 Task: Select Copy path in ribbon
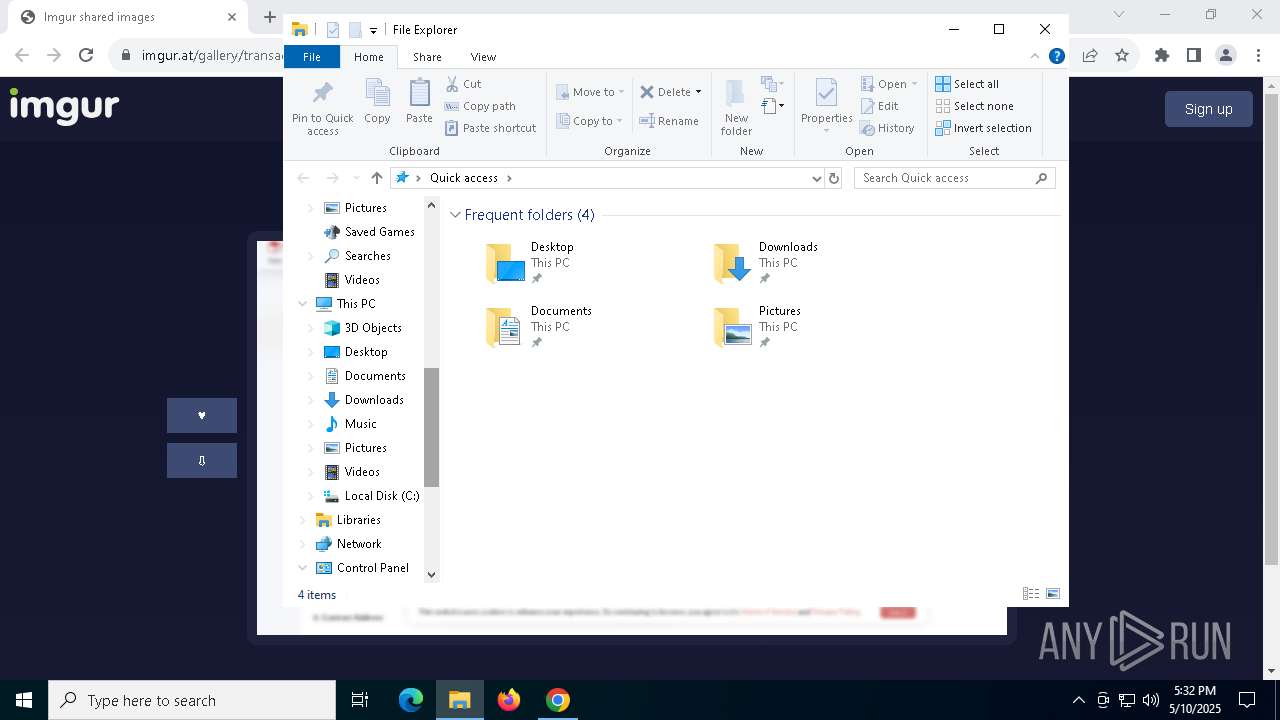tap(480, 106)
